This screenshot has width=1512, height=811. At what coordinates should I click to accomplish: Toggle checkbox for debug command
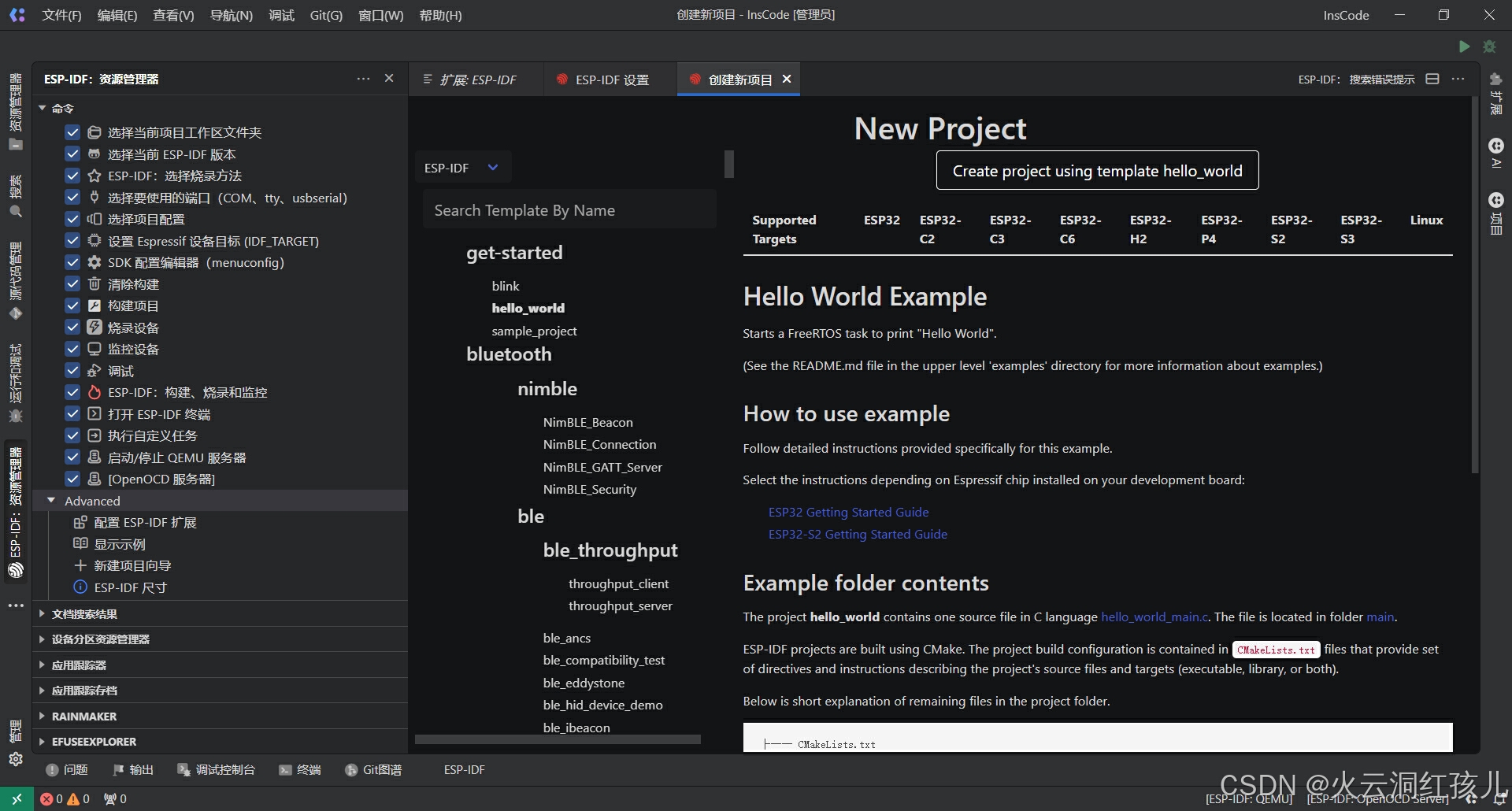[72, 370]
